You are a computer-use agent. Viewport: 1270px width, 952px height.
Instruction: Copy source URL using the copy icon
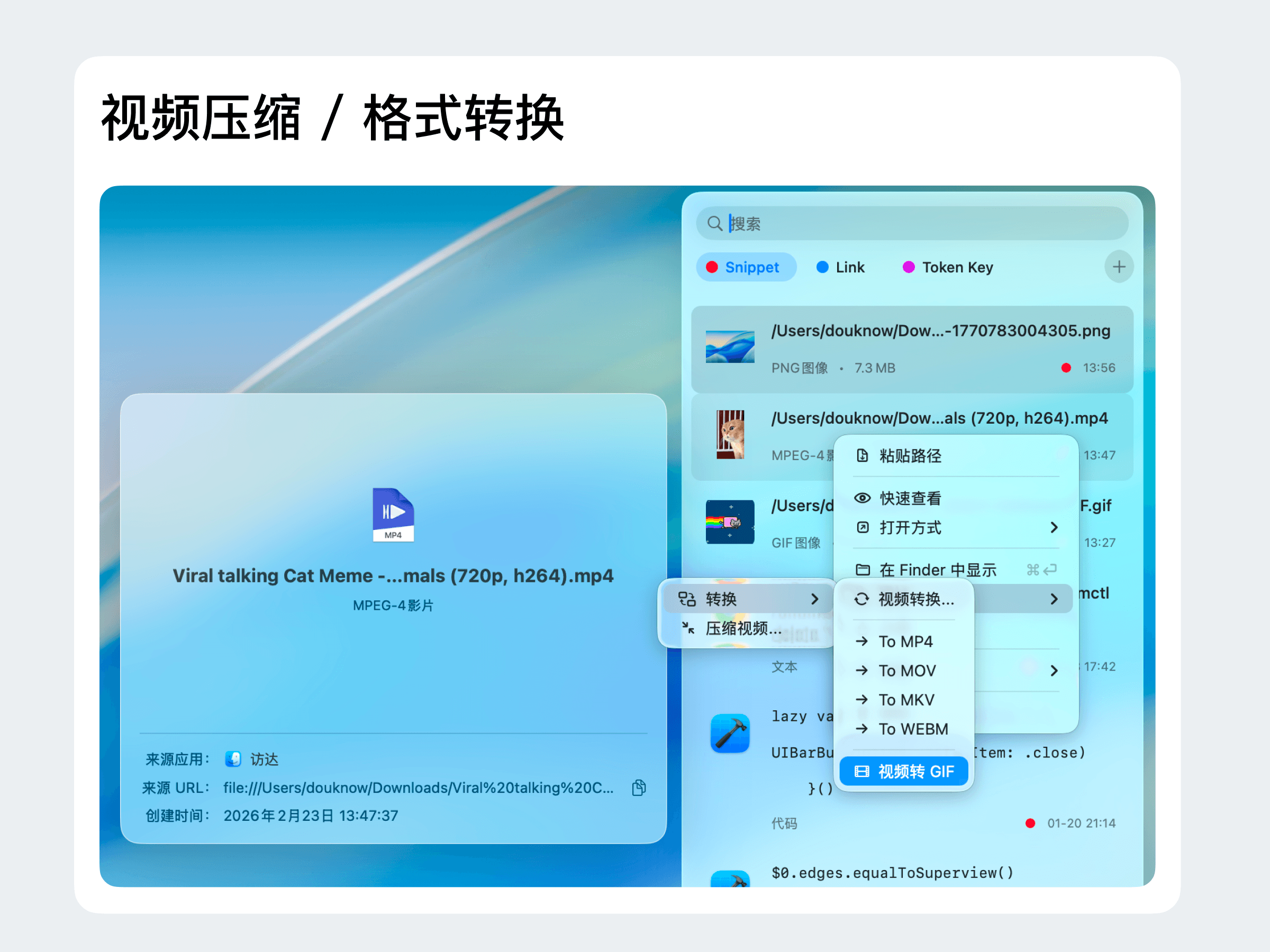click(639, 788)
